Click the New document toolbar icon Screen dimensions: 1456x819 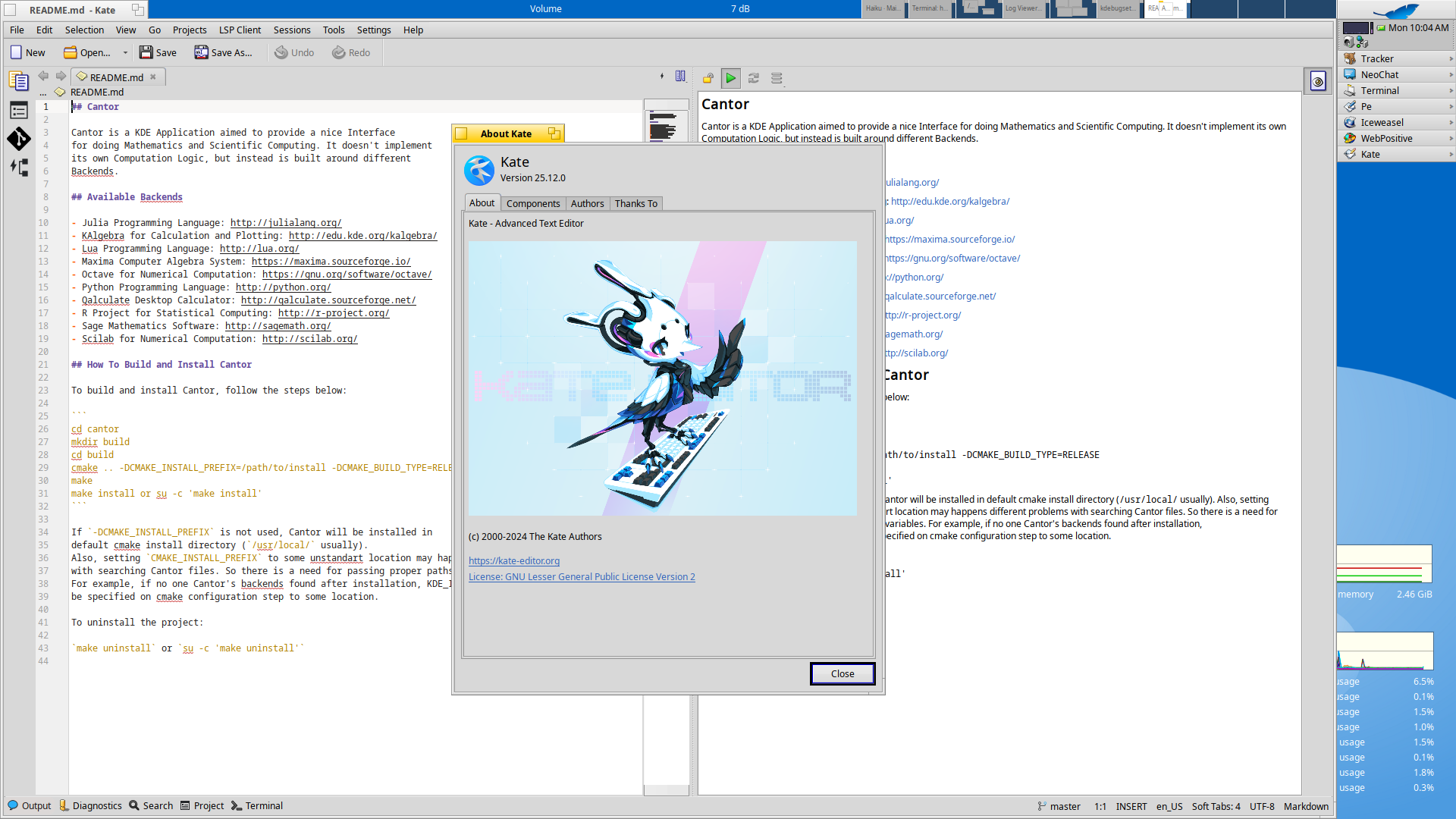point(17,52)
